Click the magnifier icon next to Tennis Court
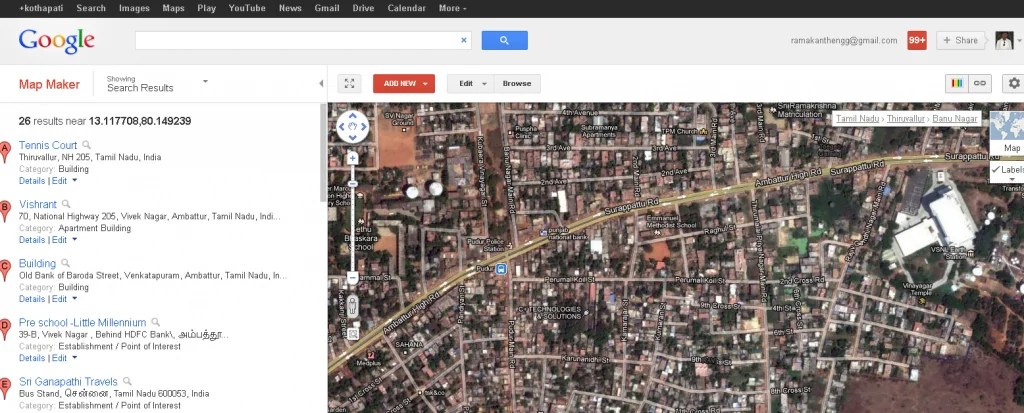Viewport: 1024px width, 413px height. click(86, 145)
